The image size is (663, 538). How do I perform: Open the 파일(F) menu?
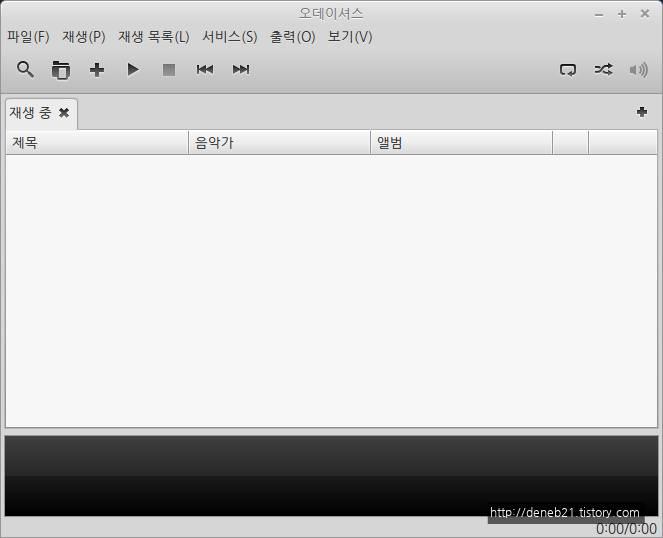pyautogui.click(x=28, y=37)
